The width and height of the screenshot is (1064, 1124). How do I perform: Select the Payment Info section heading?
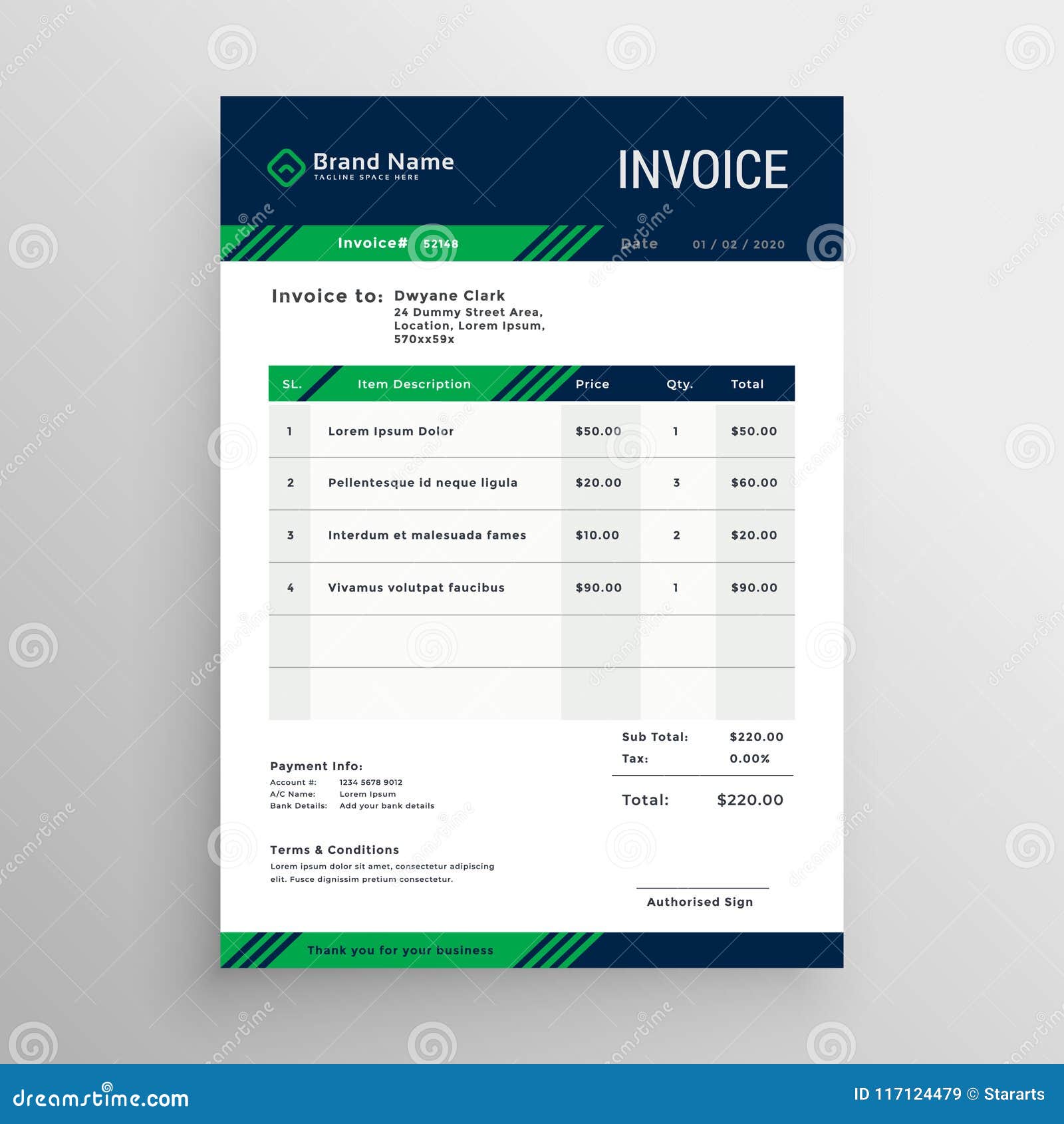319,766
